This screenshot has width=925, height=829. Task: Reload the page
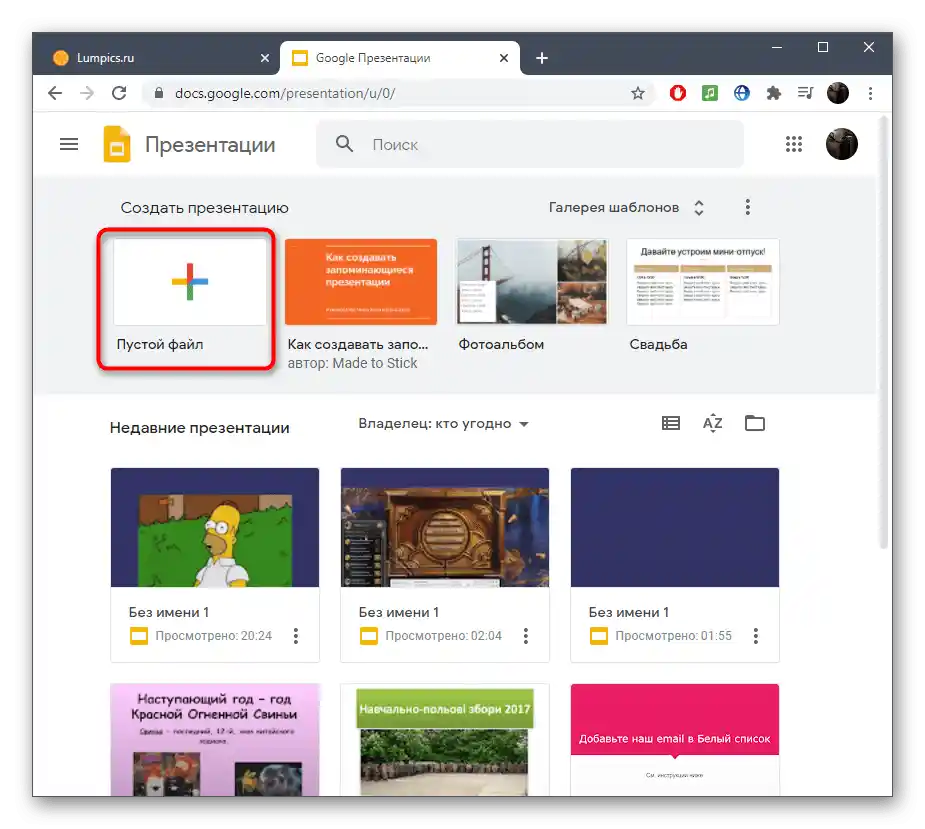(x=119, y=93)
